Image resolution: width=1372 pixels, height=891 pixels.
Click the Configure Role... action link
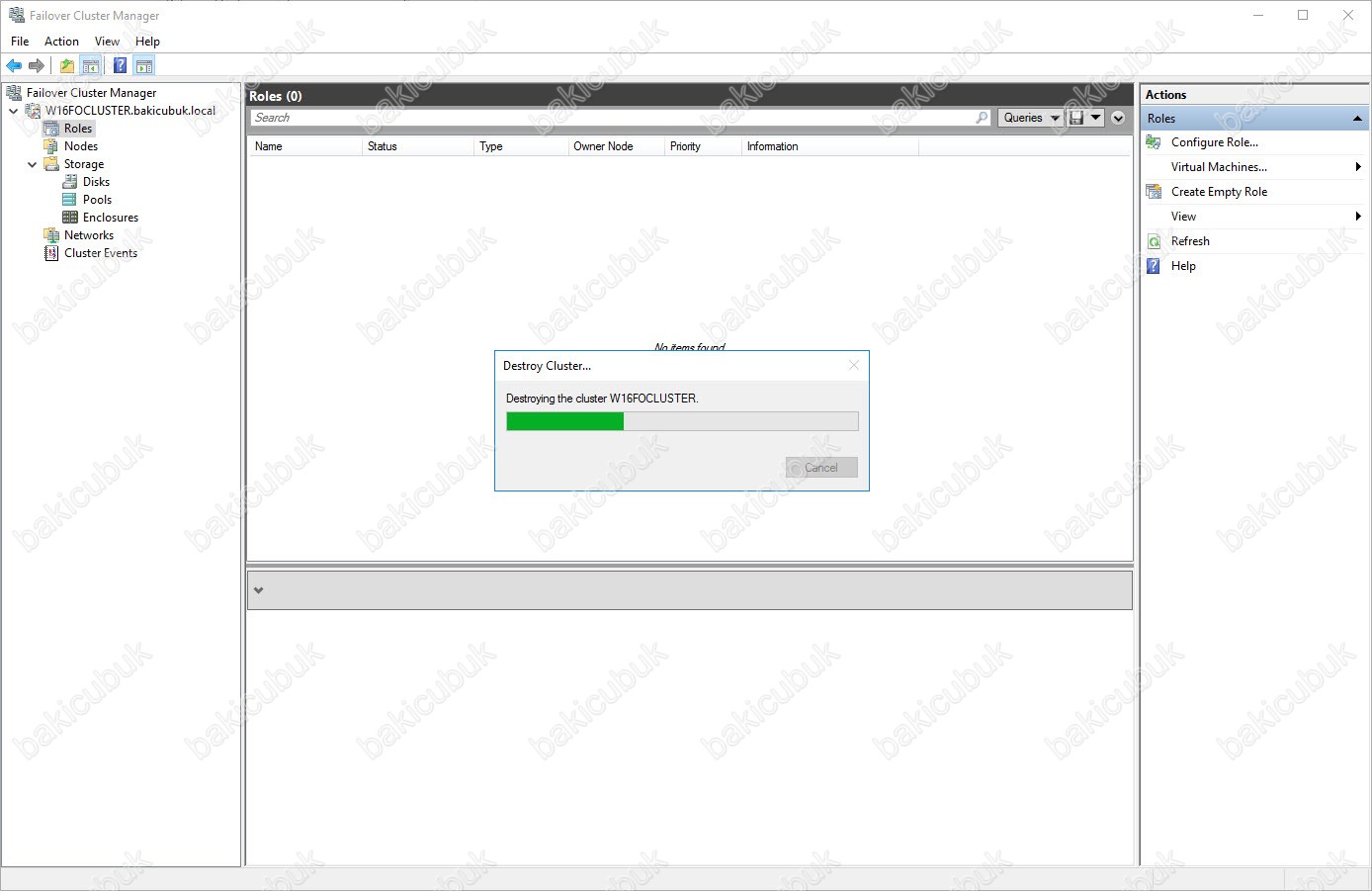click(x=1215, y=142)
